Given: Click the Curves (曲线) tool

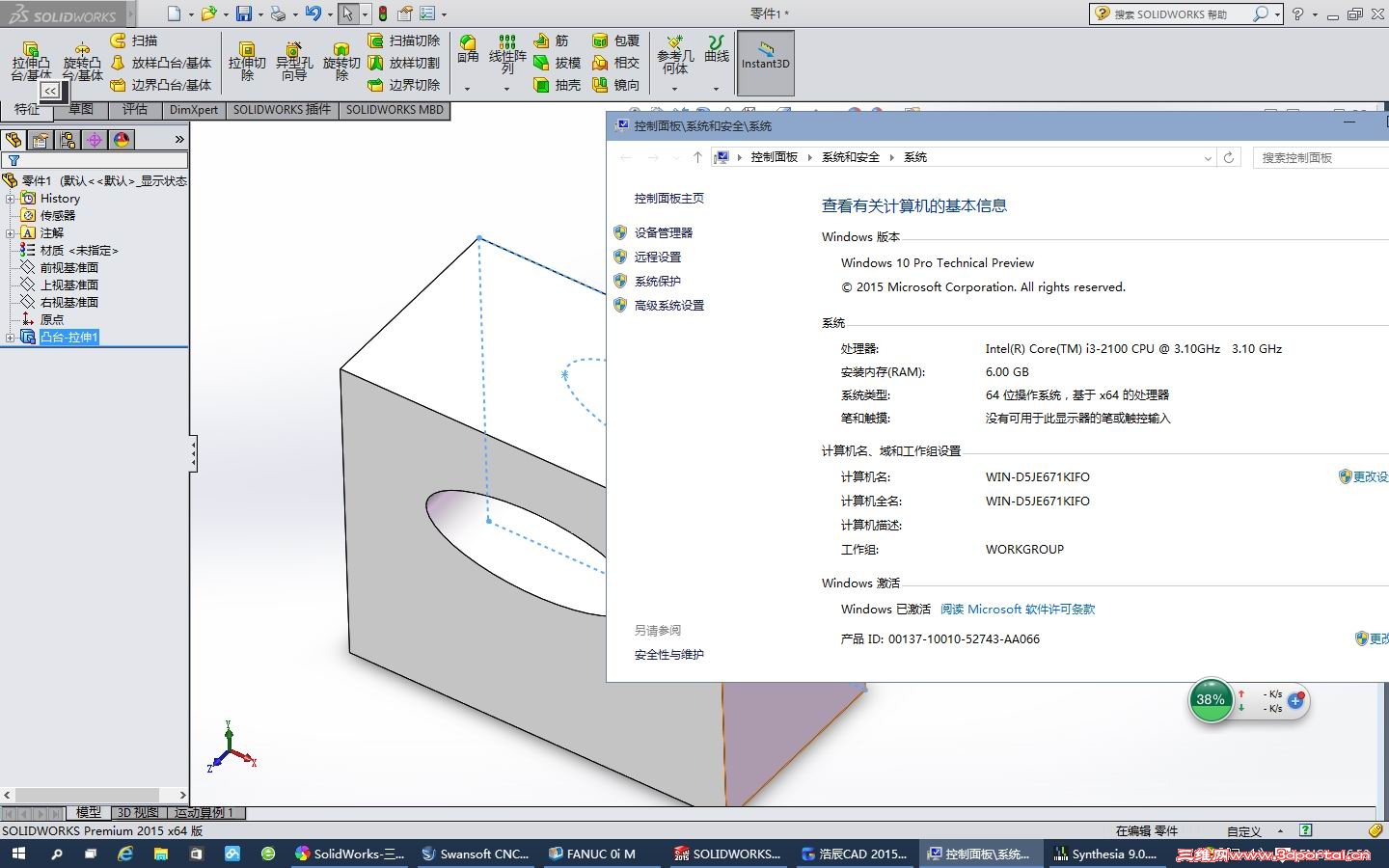Looking at the screenshot, I should click(x=717, y=49).
